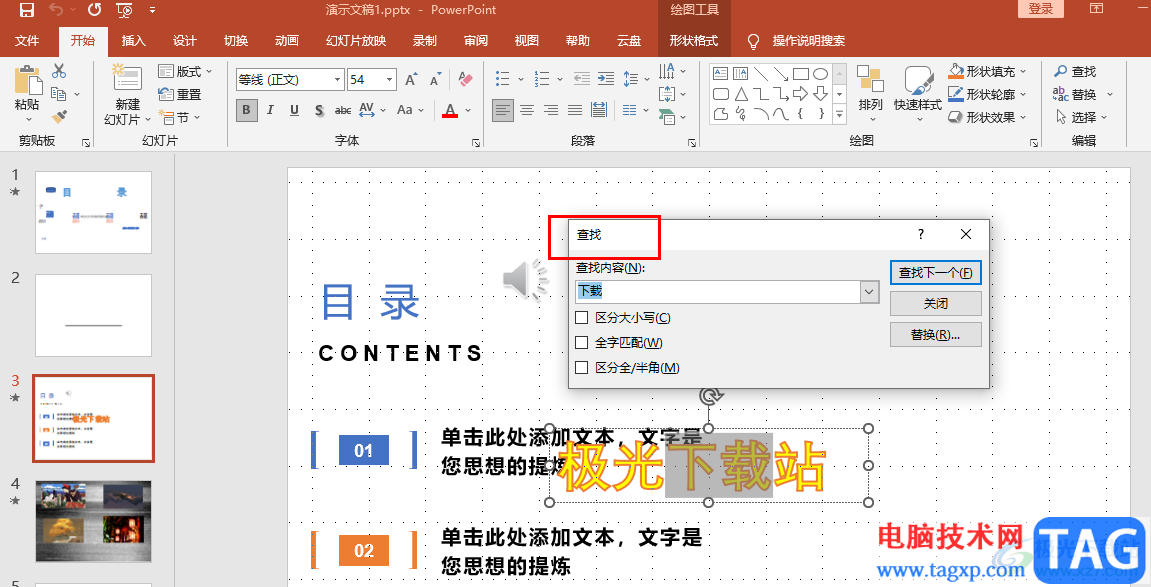Image resolution: width=1151 pixels, height=587 pixels.
Task: Open the line spacing icon
Action: point(631,79)
